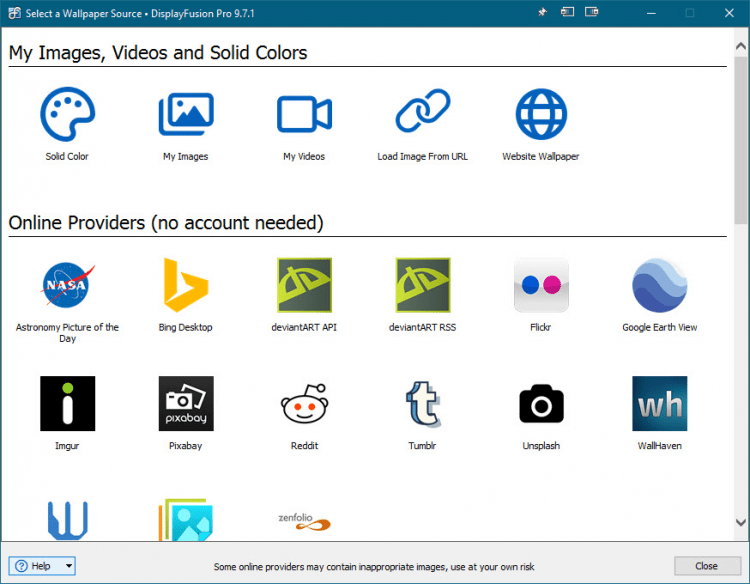This screenshot has width=750, height=584.
Task: Click the "My Videos" label
Action: (304, 156)
